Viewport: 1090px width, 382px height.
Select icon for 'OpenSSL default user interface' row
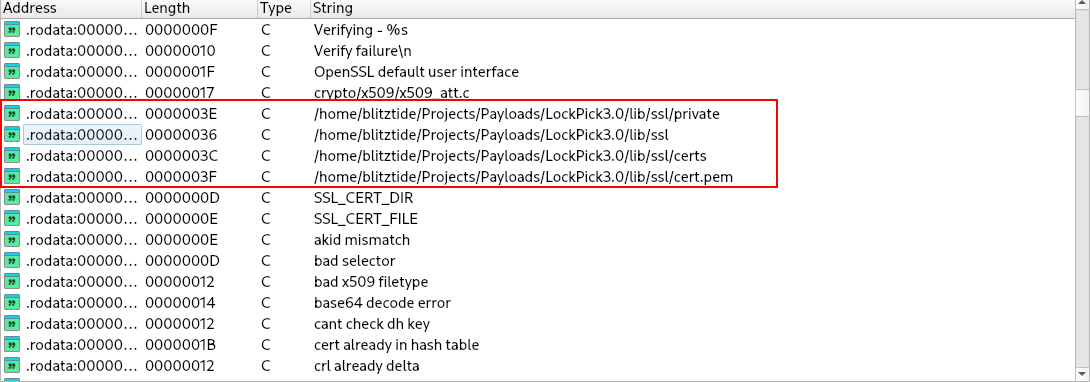tap(12, 72)
